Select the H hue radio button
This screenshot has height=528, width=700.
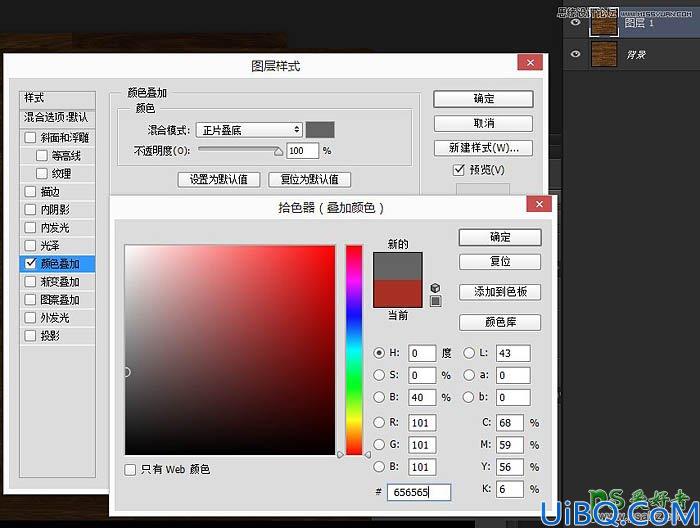(379, 353)
